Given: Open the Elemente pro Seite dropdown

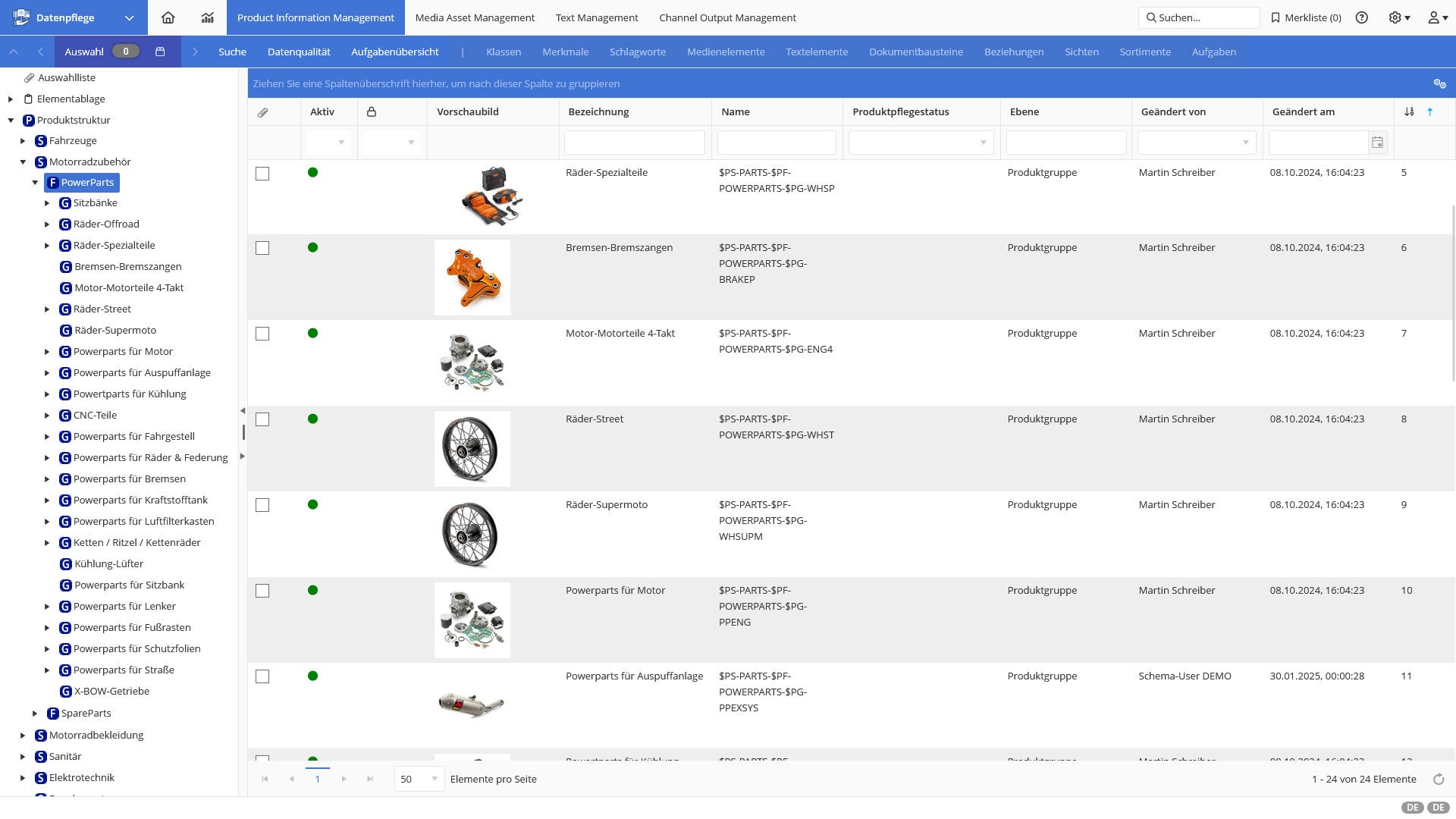Looking at the screenshot, I should (x=419, y=779).
